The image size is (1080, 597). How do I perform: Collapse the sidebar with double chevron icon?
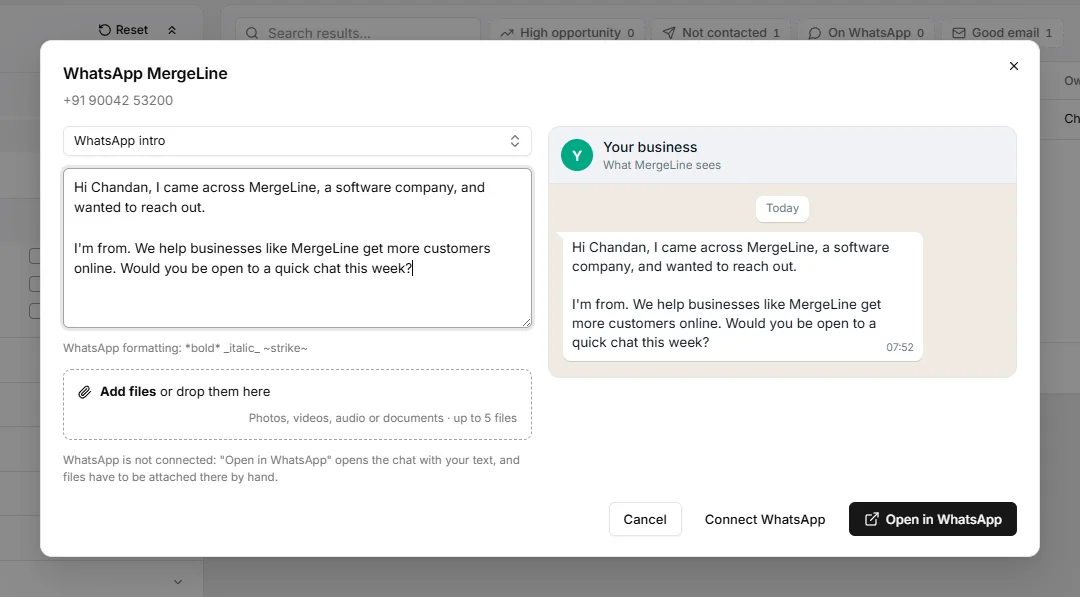coord(172,30)
